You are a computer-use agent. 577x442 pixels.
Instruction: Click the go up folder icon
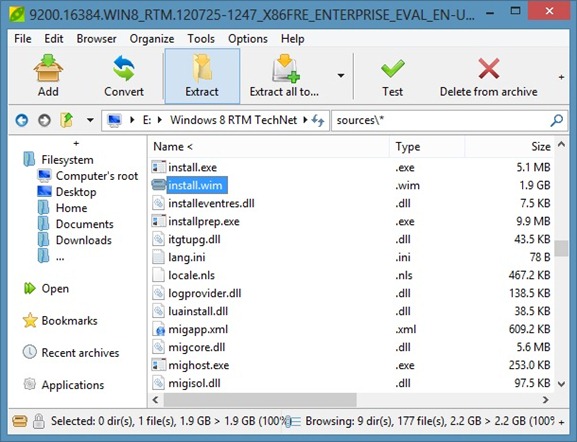[67, 120]
